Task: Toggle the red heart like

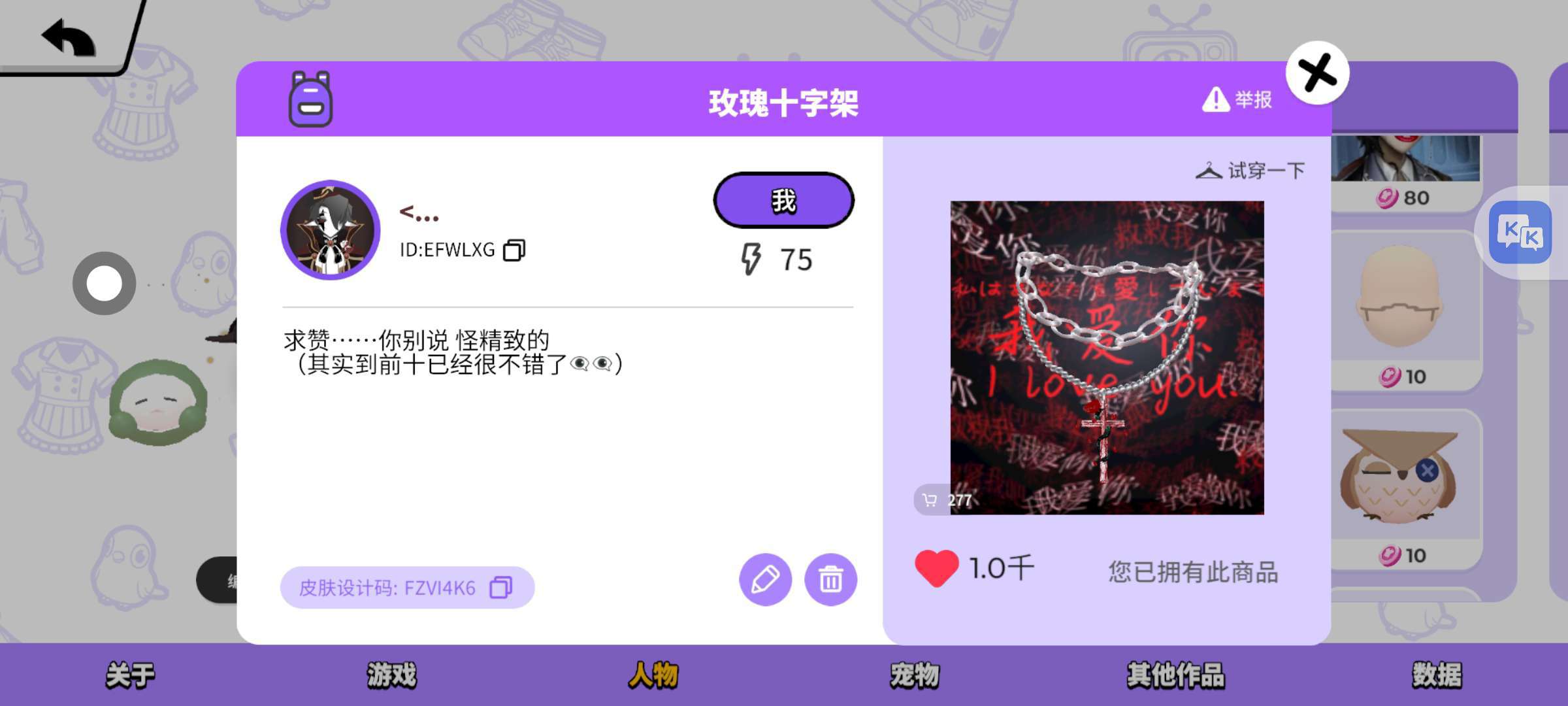Action: coord(936,568)
